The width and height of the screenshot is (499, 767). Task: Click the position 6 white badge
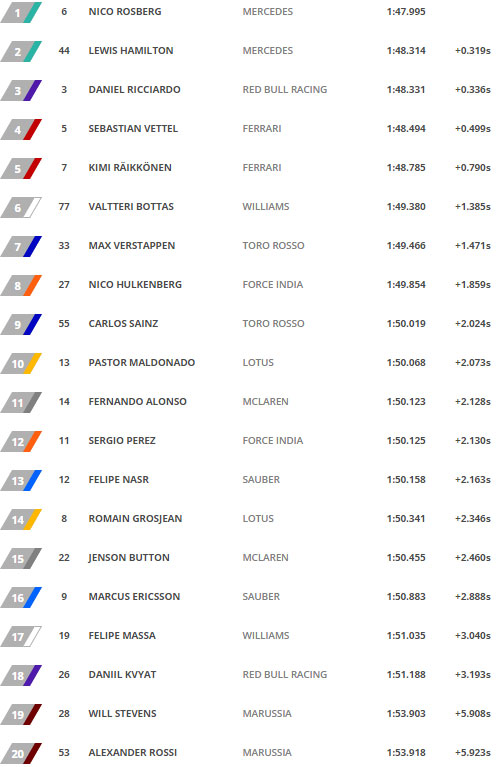pyautogui.click(x=21, y=207)
